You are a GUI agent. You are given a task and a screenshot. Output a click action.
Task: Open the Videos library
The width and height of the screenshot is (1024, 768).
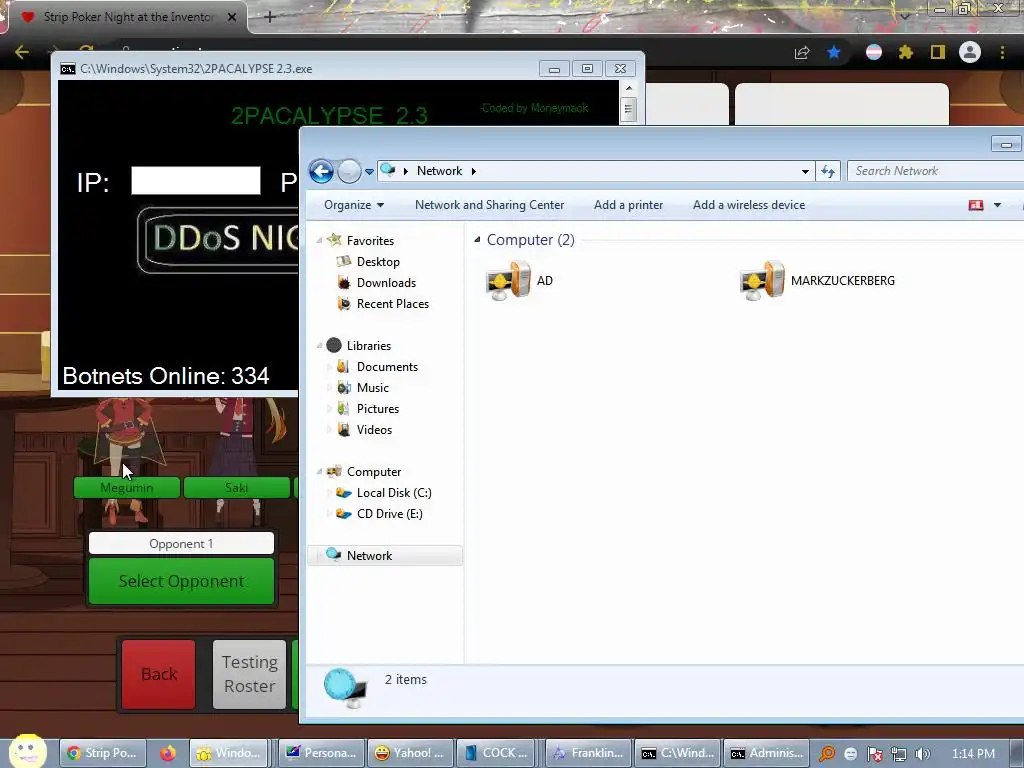374,430
